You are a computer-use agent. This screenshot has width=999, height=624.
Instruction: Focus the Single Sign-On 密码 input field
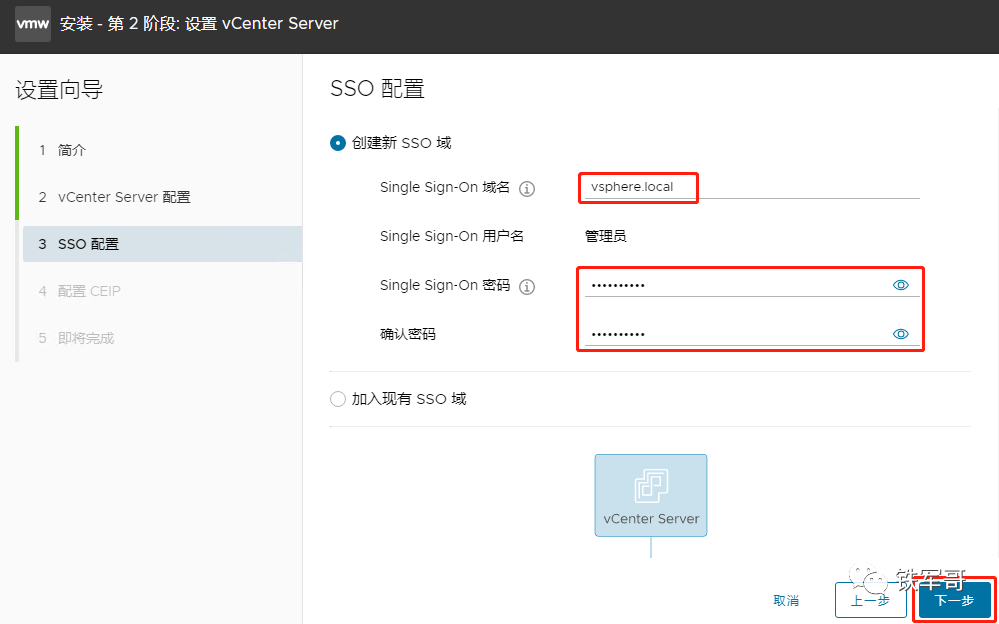tap(752, 285)
